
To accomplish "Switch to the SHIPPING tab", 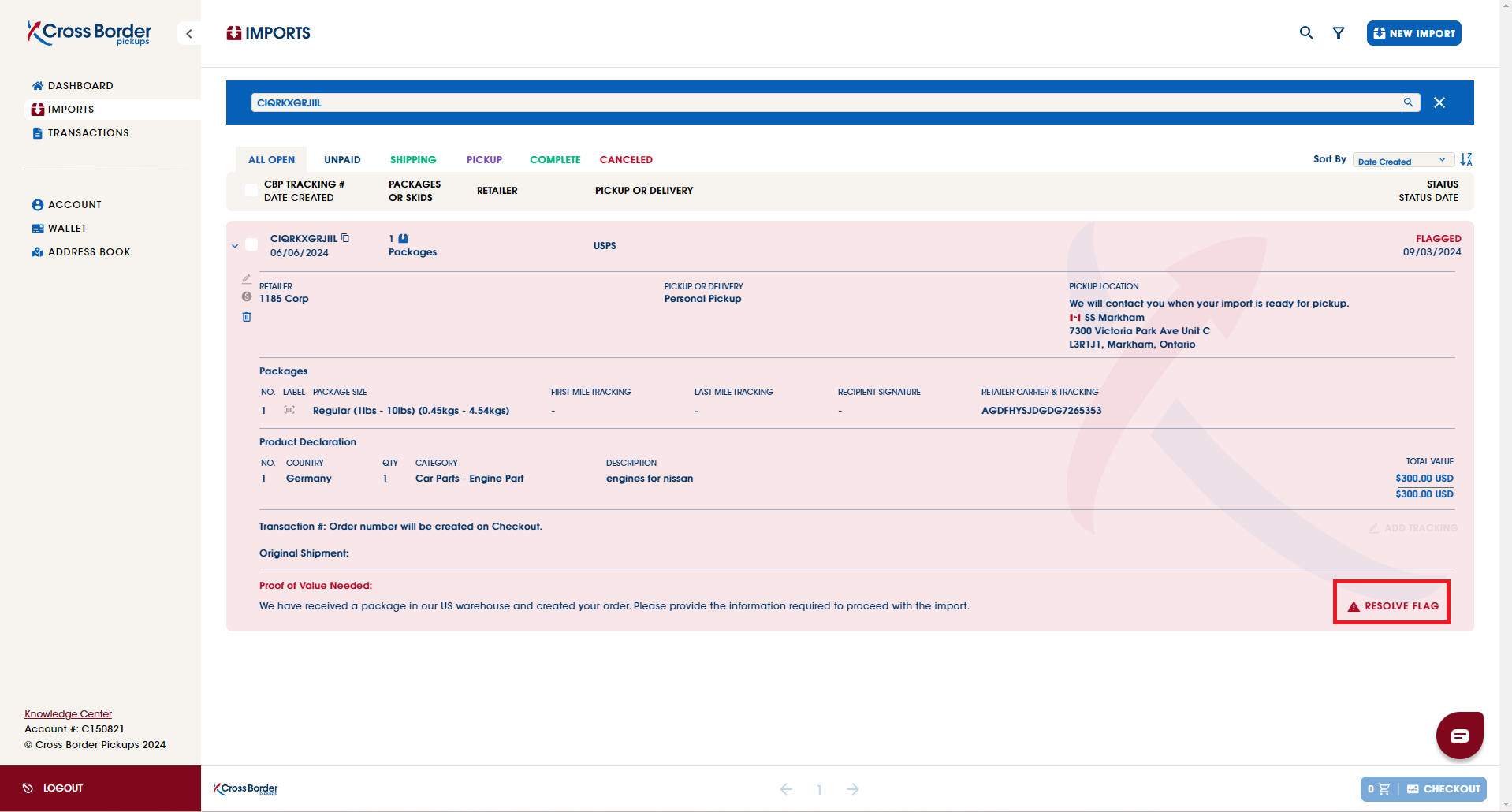I will pyautogui.click(x=413, y=159).
